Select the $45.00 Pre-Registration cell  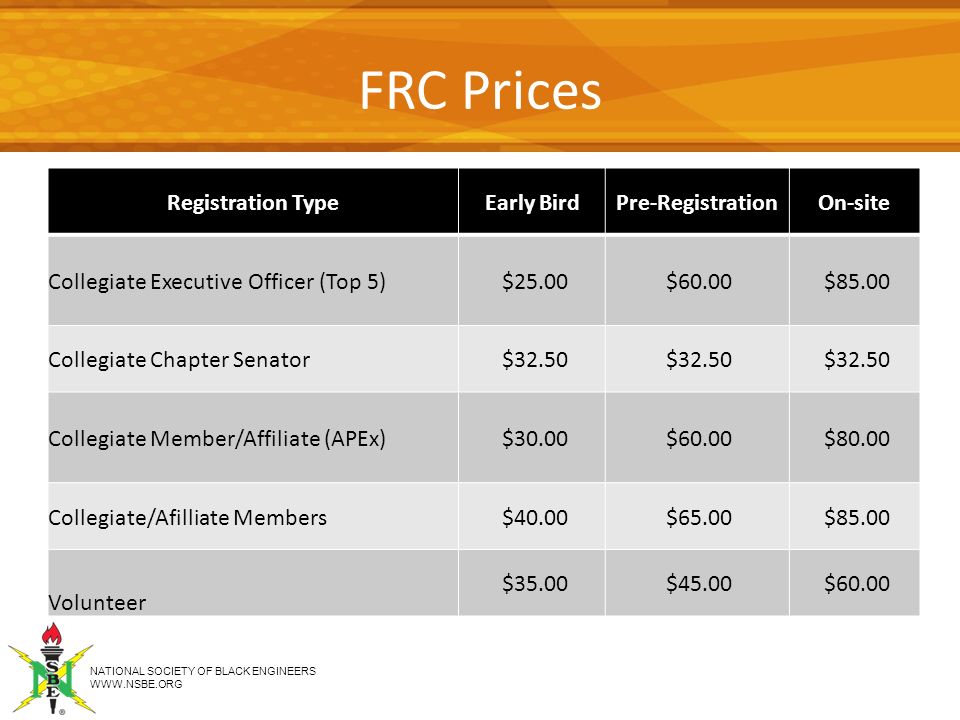pyautogui.click(x=697, y=583)
